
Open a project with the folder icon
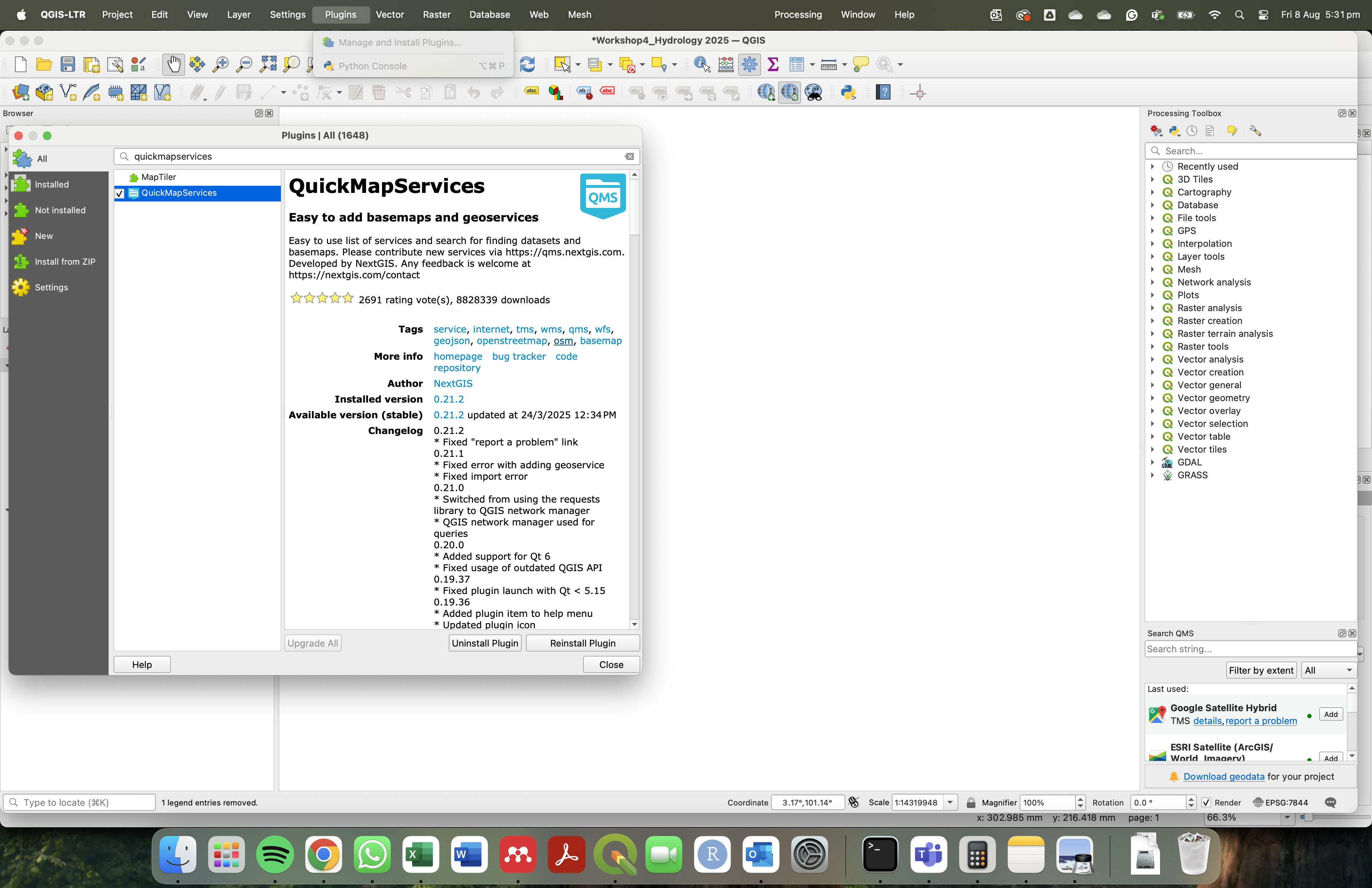(44, 65)
